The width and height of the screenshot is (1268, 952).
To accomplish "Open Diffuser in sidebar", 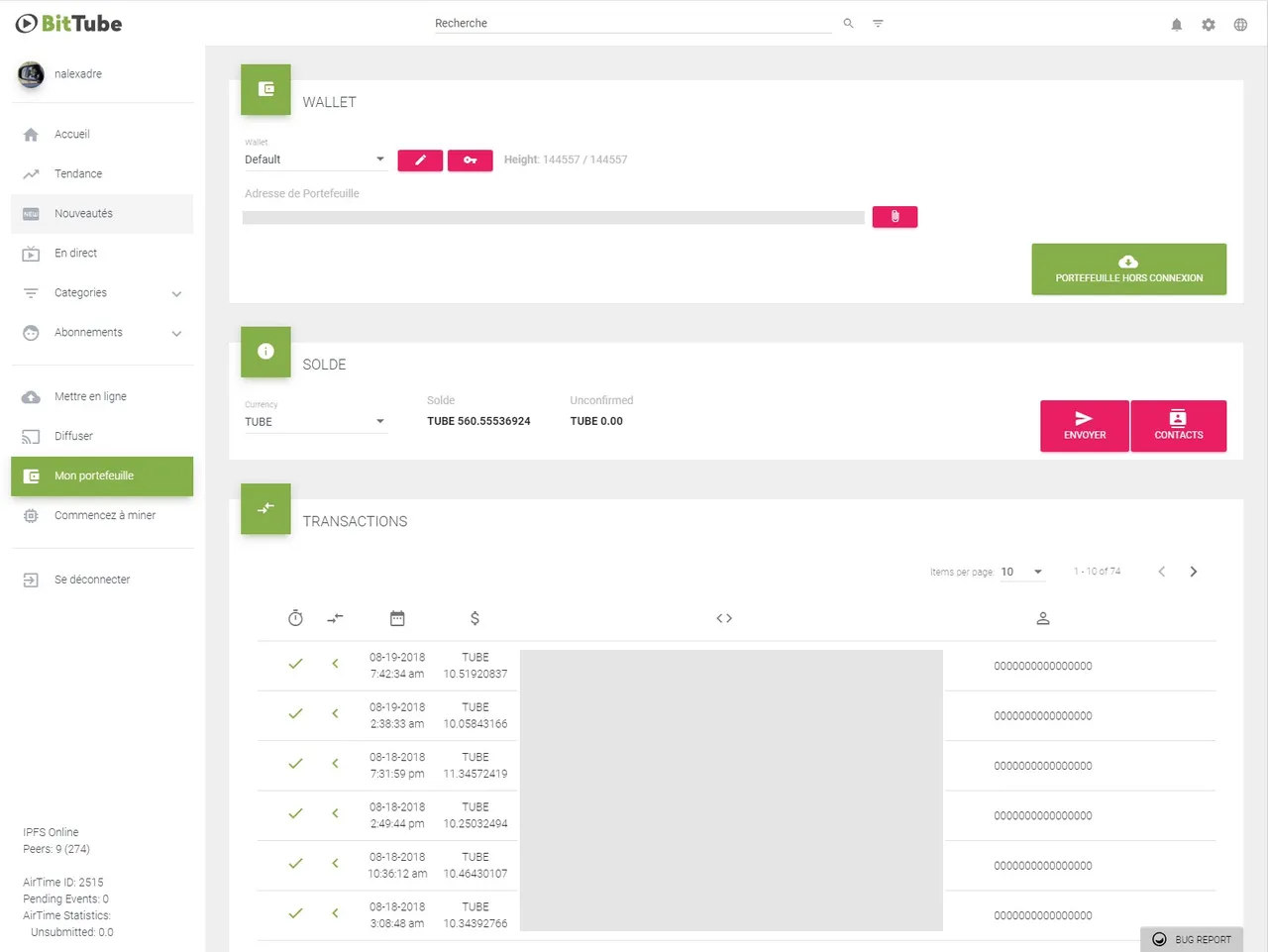I will pyautogui.click(x=102, y=437).
